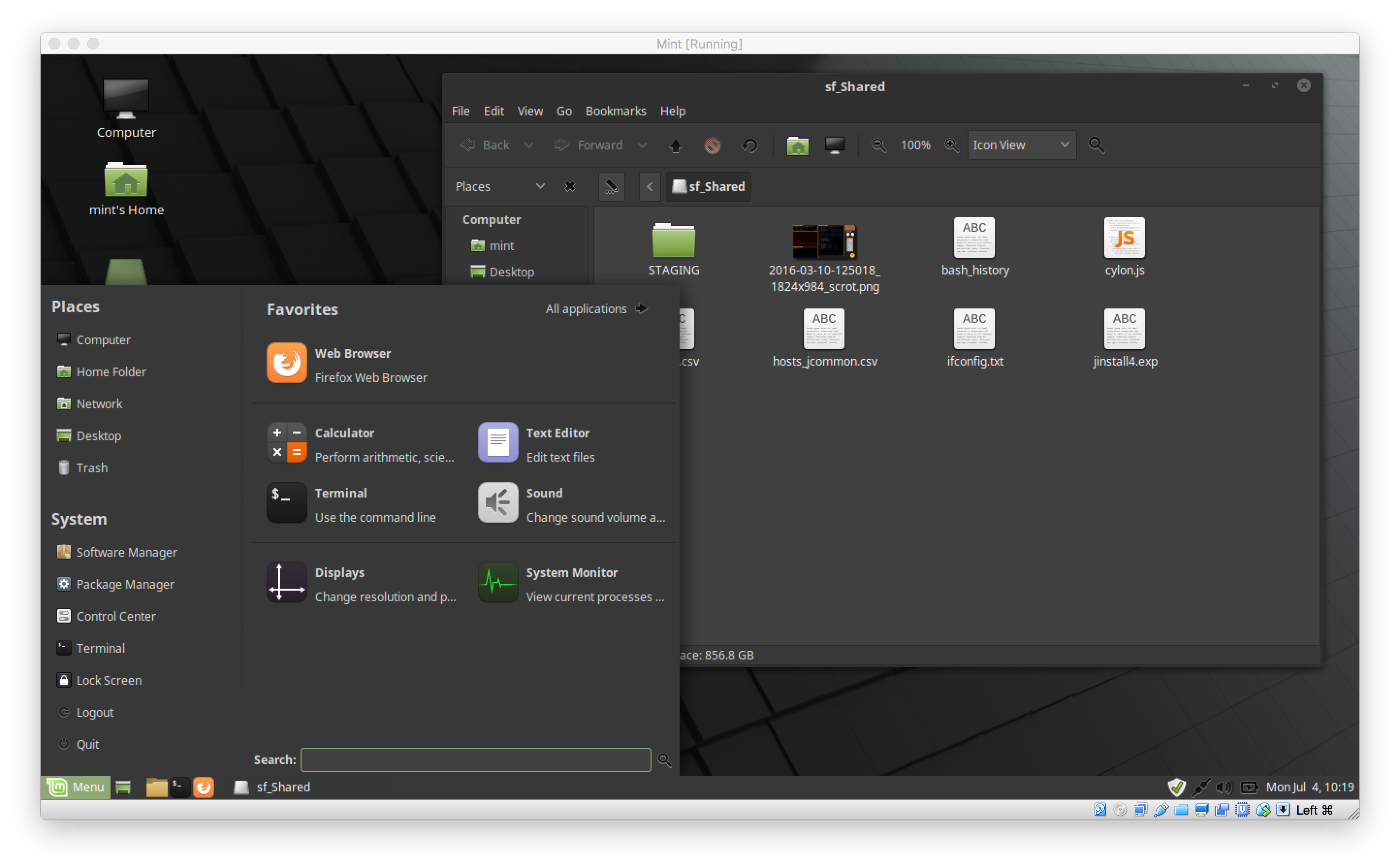The image size is (1400, 868).
Task: Open Displays settings from Favorites
Action: pyautogui.click(x=362, y=583)
